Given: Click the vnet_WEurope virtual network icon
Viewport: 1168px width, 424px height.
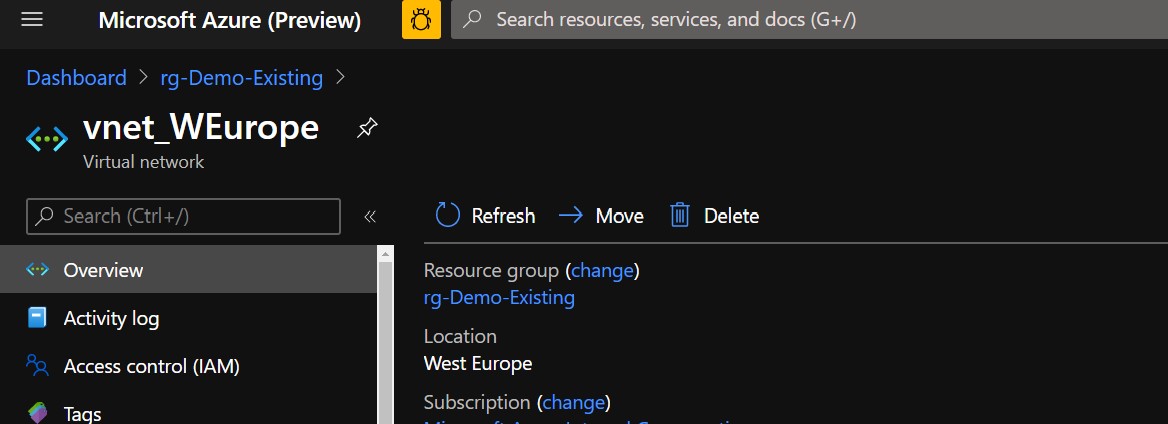Looking at the screenshot, I should coord(47,139).
